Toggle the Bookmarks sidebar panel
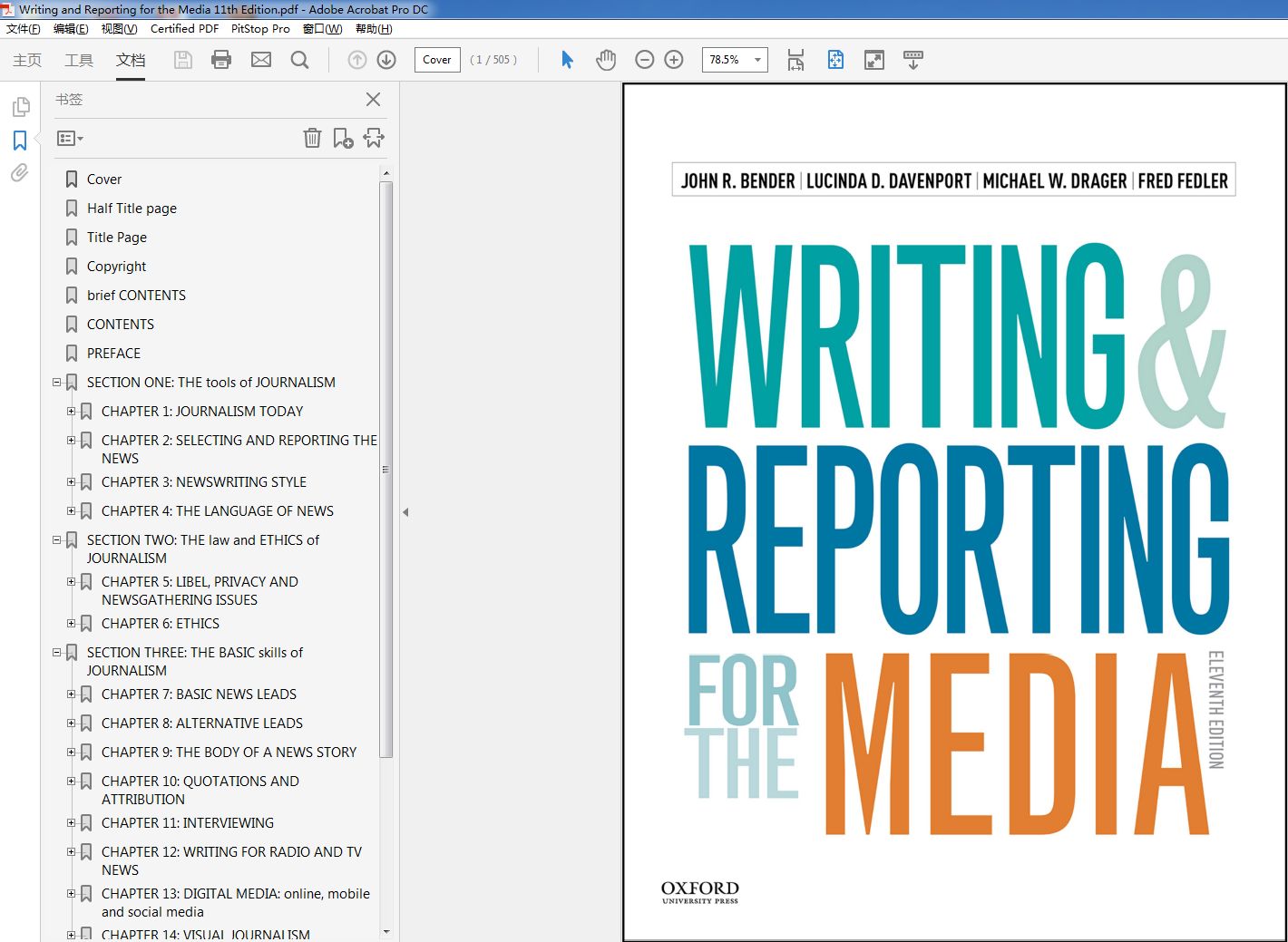Image resolution: width=1288 pixels, height=942 pixels. [20, 141]
